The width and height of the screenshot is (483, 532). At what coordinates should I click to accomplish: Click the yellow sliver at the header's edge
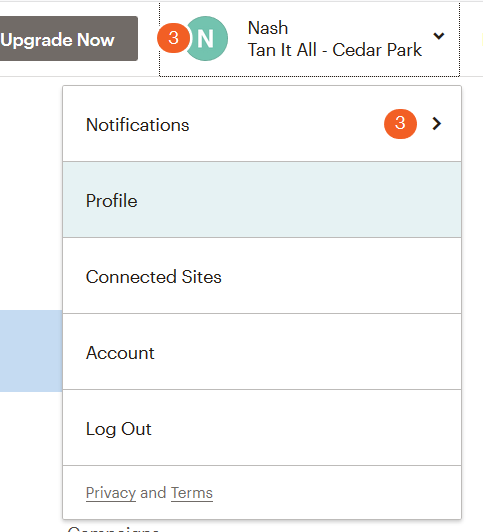482,38
